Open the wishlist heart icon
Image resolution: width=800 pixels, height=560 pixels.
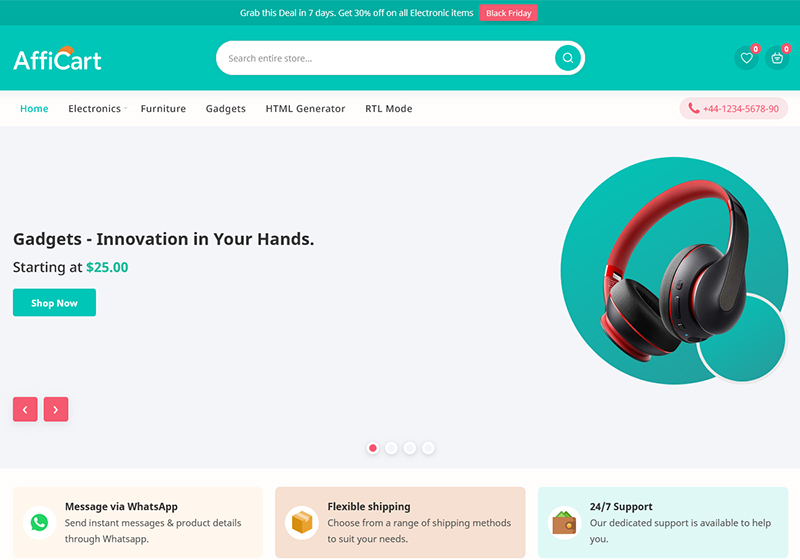point(746,58)
